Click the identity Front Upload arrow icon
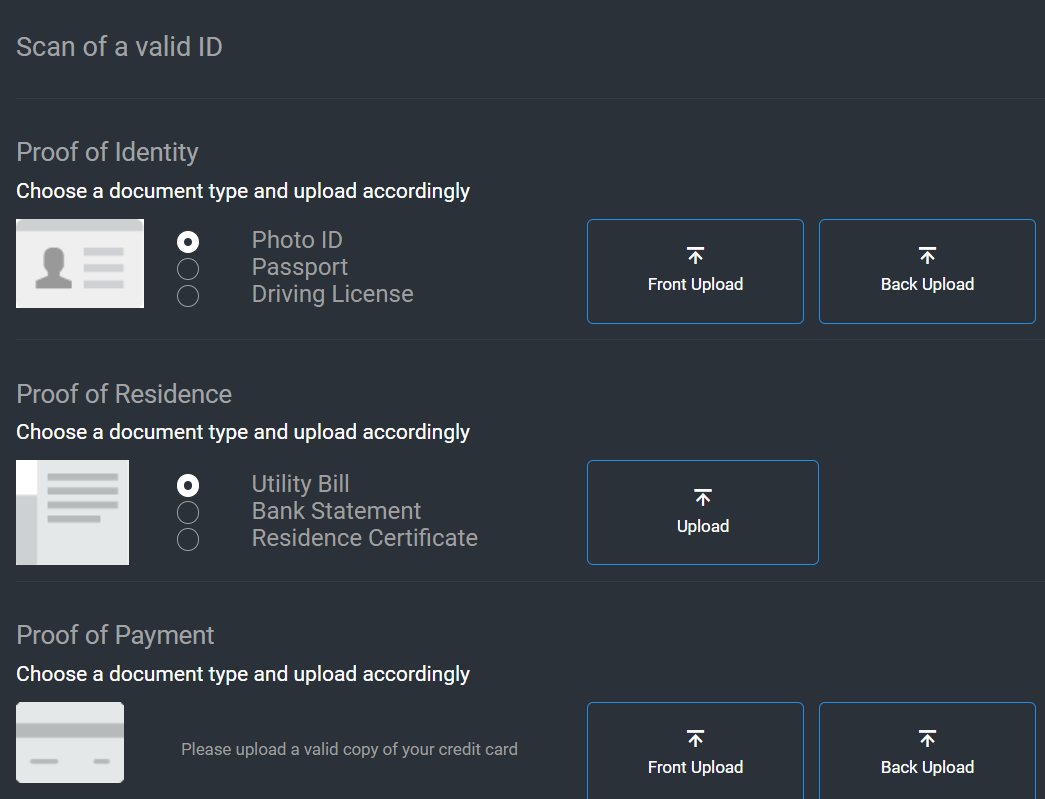This screenshot has height=799, width=1045. click(x=695, y=256)
